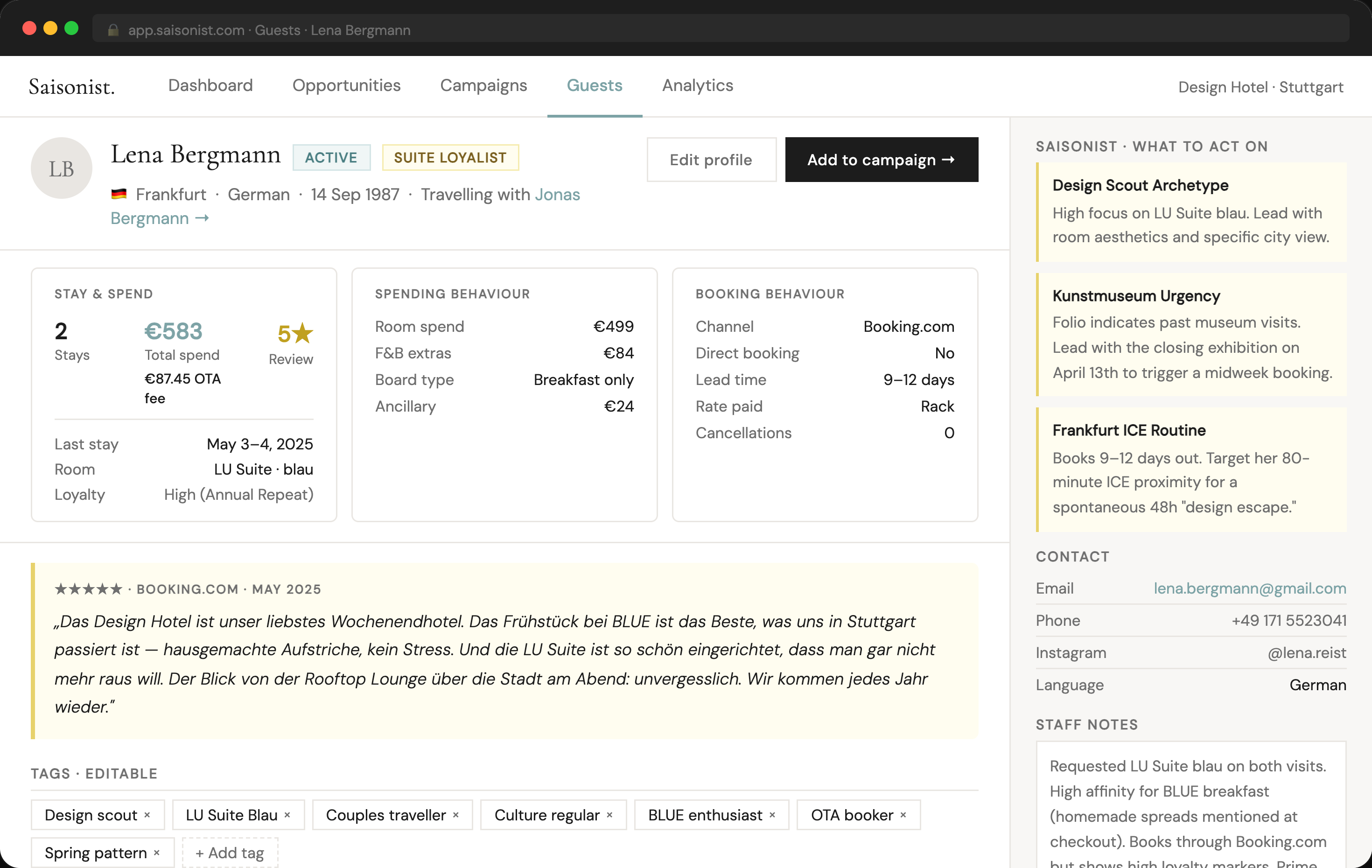Remove the Spring pattern tag
This screenshot has height=868, width=1372.
pos(157,853)
